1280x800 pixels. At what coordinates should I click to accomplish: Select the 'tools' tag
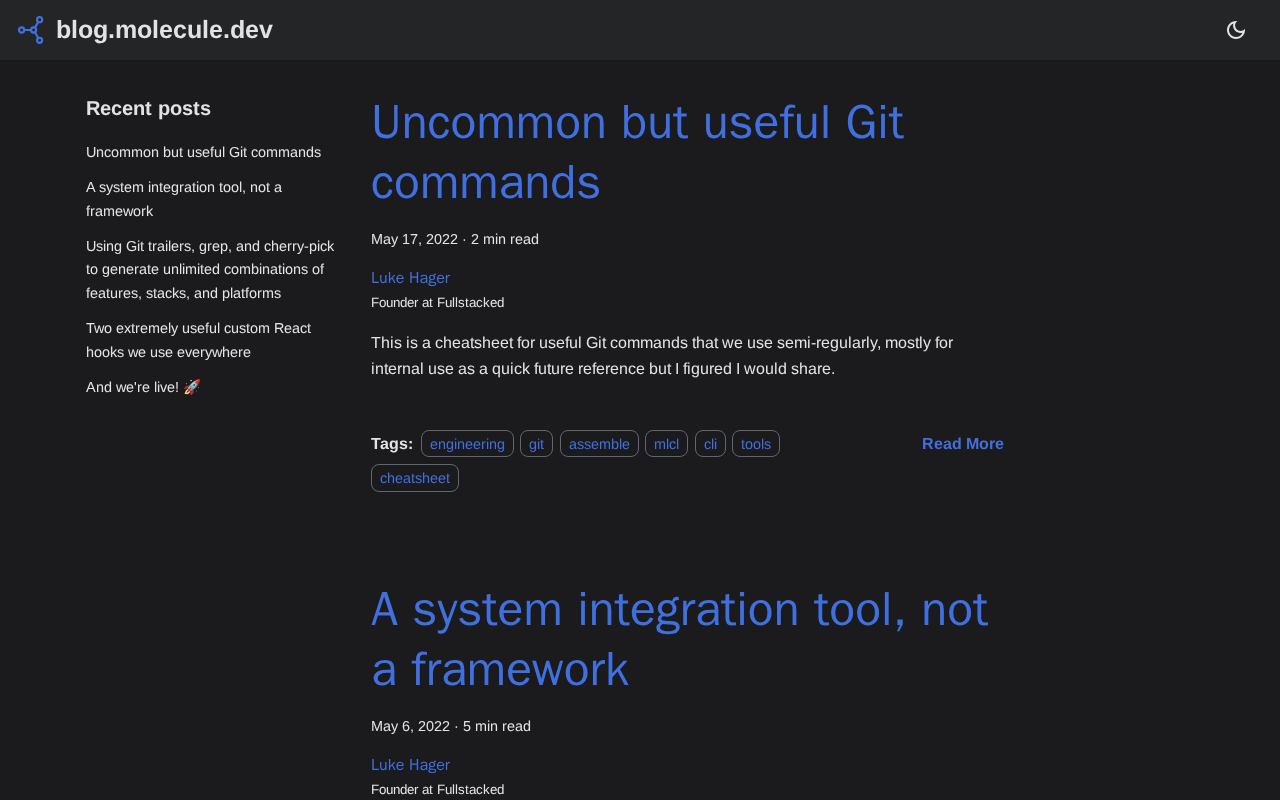(756, 444)
